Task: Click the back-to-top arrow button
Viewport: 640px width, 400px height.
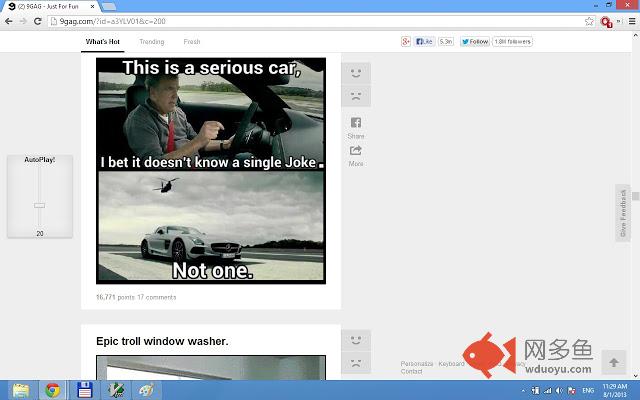Action: (x=613, y=362)
